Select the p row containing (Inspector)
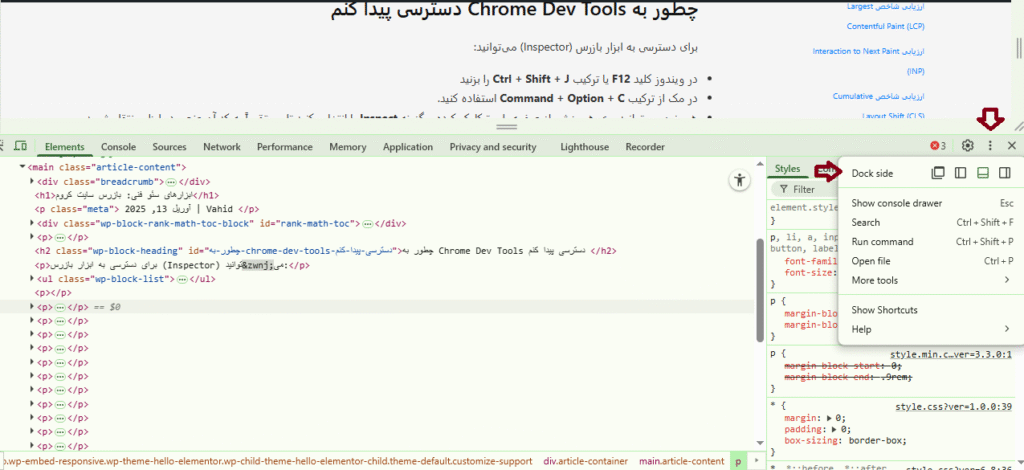Image resolution: width=1024 pixels, height=470 pixels. 172,265
